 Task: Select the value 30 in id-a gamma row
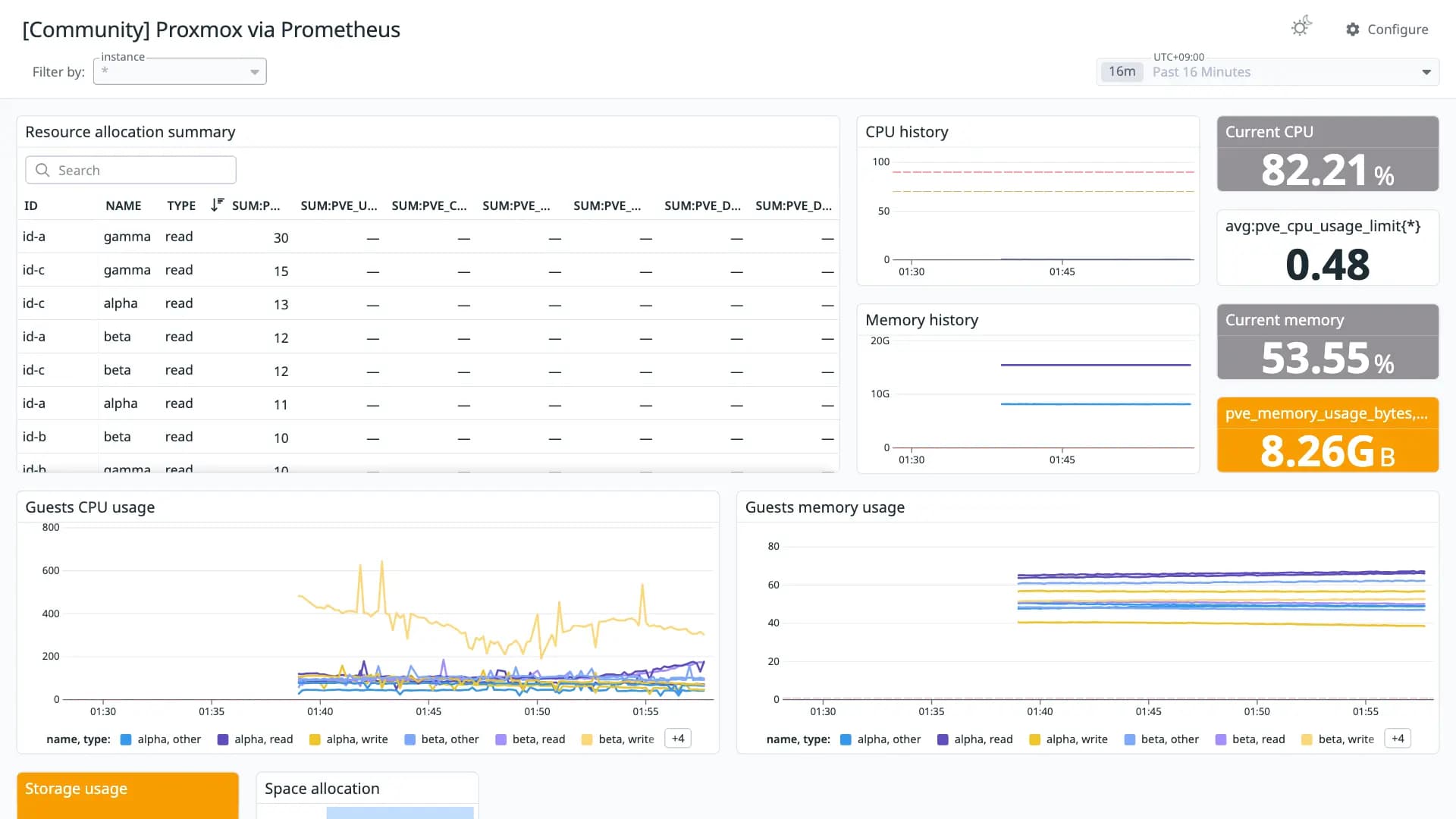pyautogui.click(x=281, y=238)
